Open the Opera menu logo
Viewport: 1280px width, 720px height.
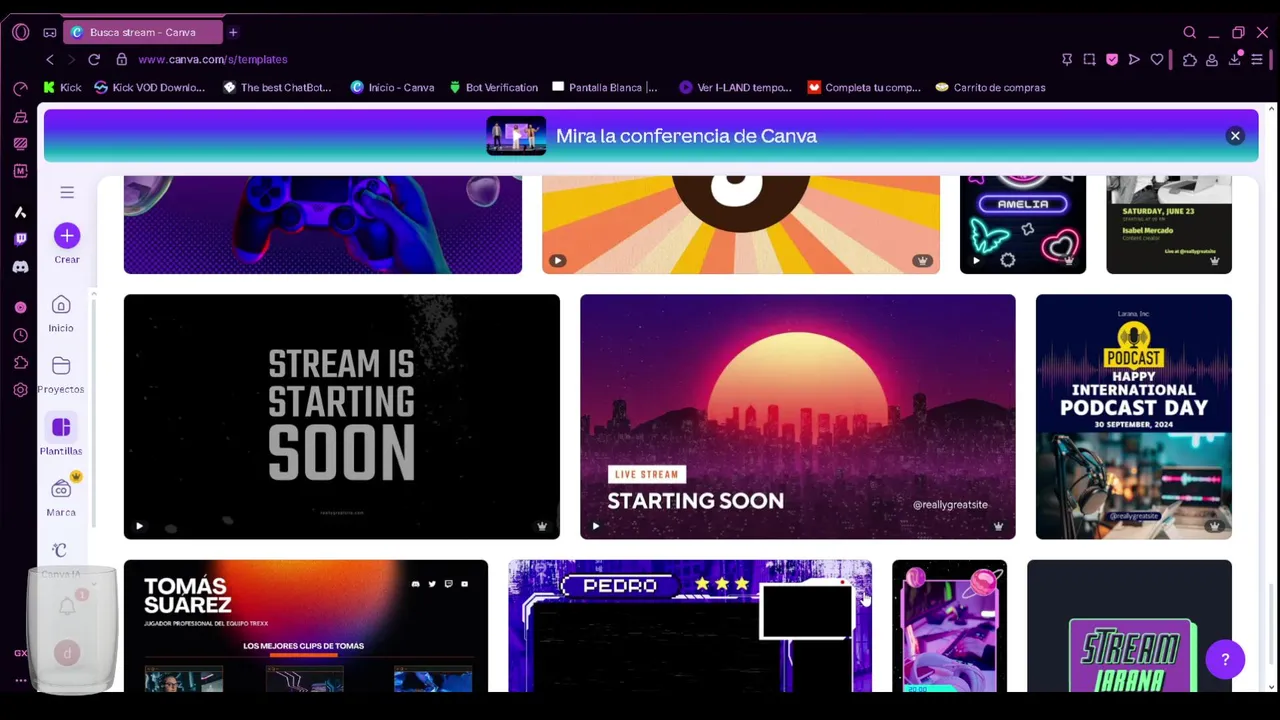click(20, 32)
